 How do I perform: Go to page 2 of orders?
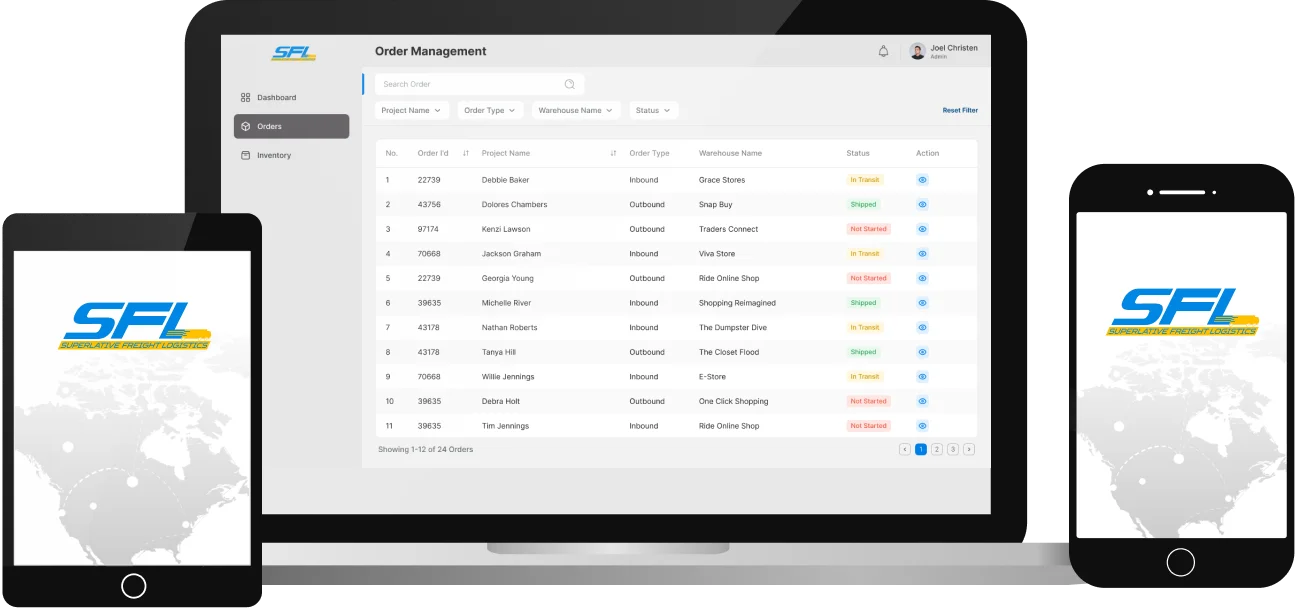[937, 450]
